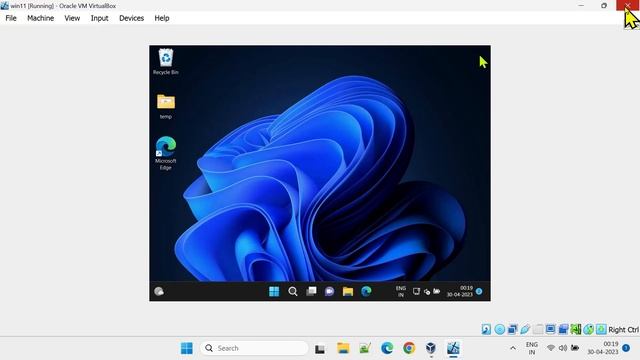Click the host taskbar Search box

254,348
